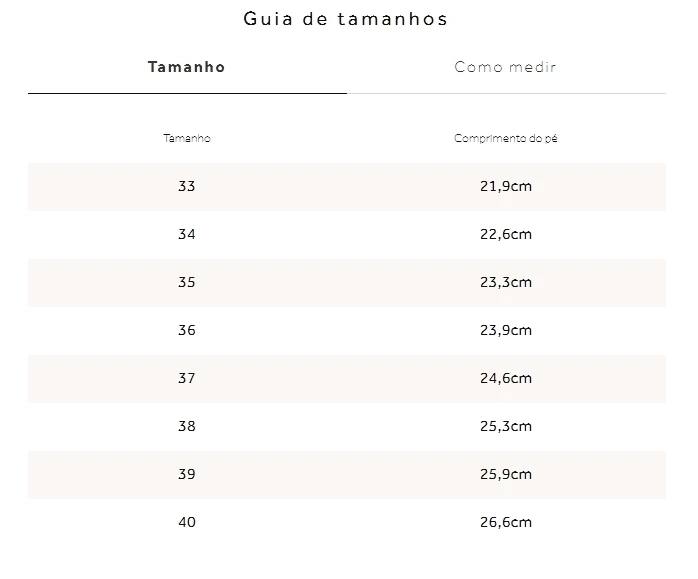Click the 25,3cm foot length value
The image size is (698, 579).
coord(506,426)
